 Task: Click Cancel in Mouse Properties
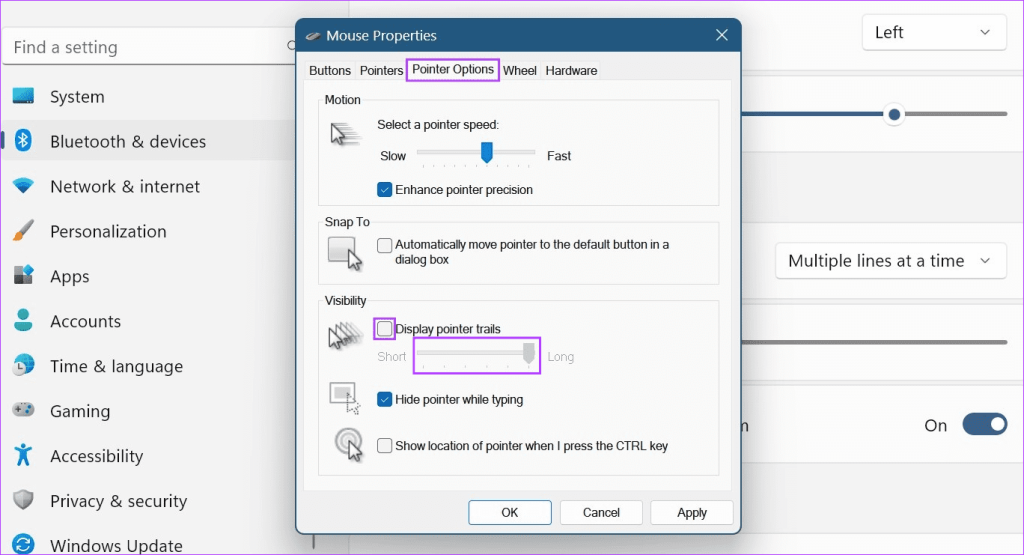coord(601,512)
